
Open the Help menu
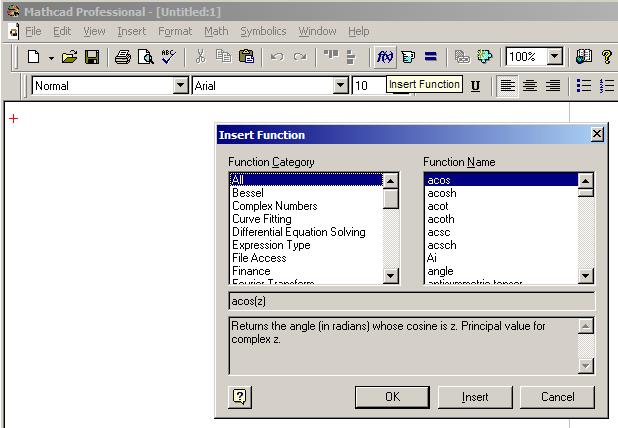[359, 32]
